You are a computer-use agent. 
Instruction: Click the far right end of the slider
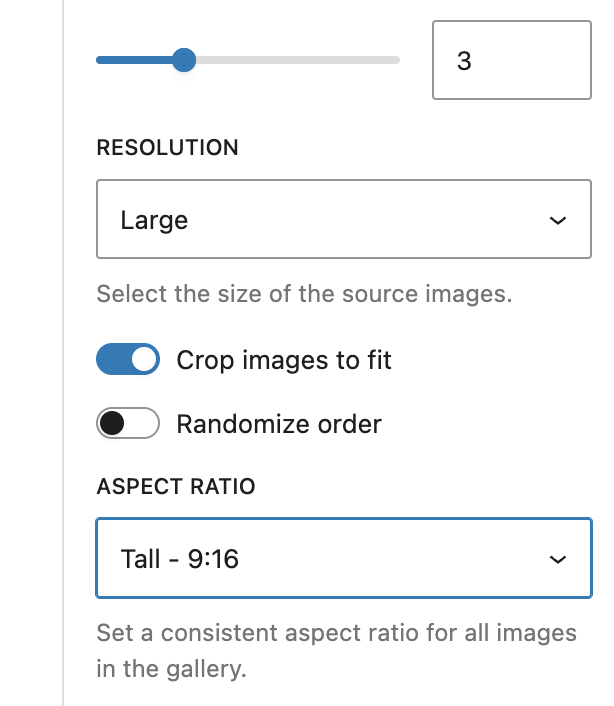pos(397,61)
